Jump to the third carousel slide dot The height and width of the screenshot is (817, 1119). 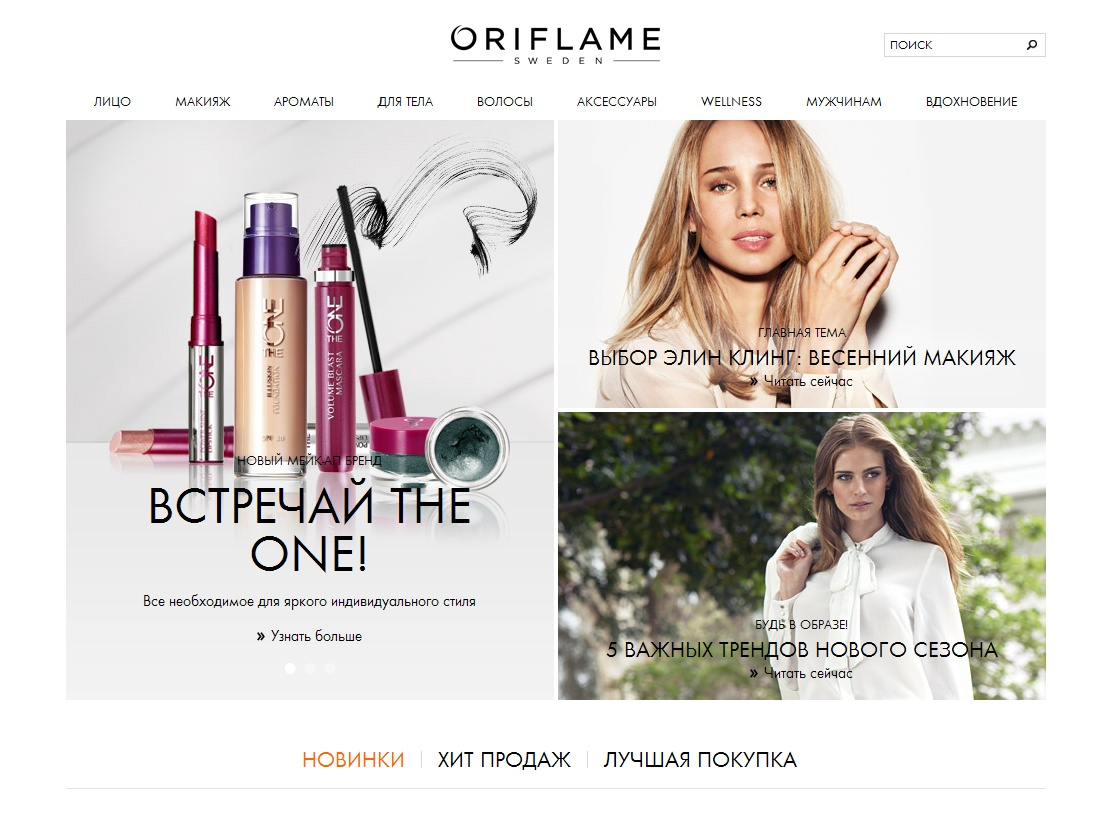coord(330,669)
